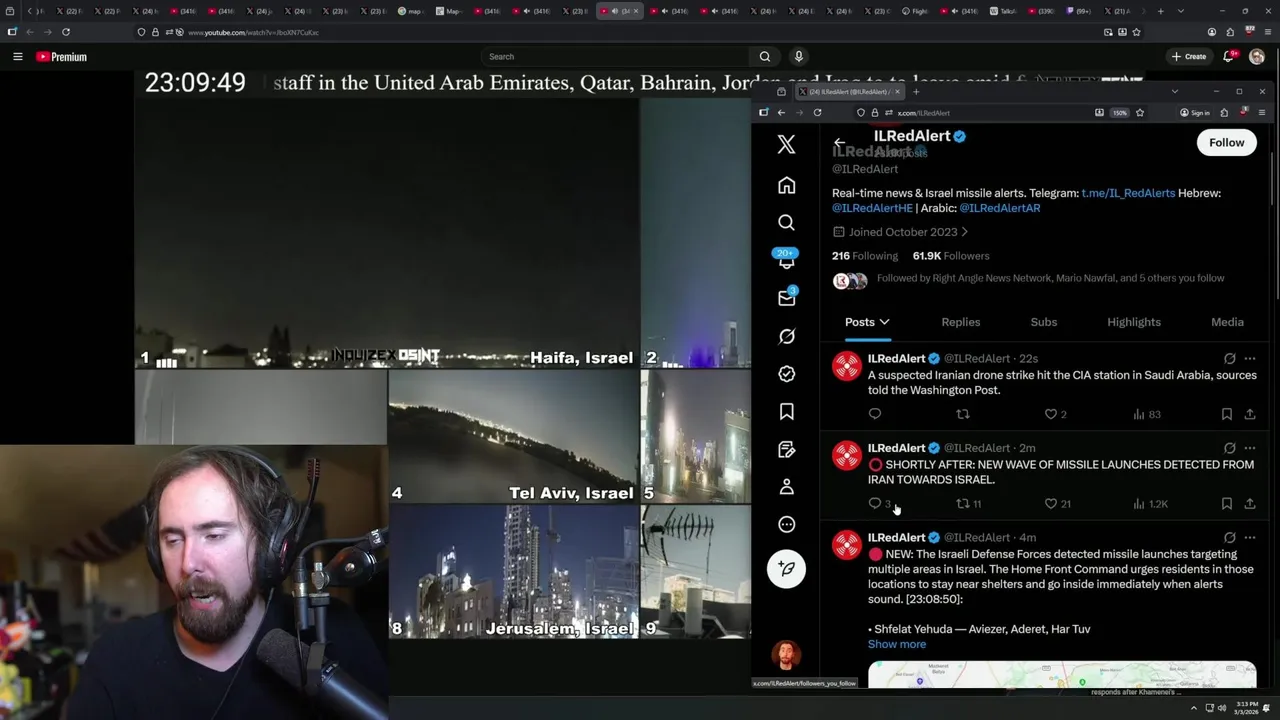Open a new tab in the X window

[916, 92]
